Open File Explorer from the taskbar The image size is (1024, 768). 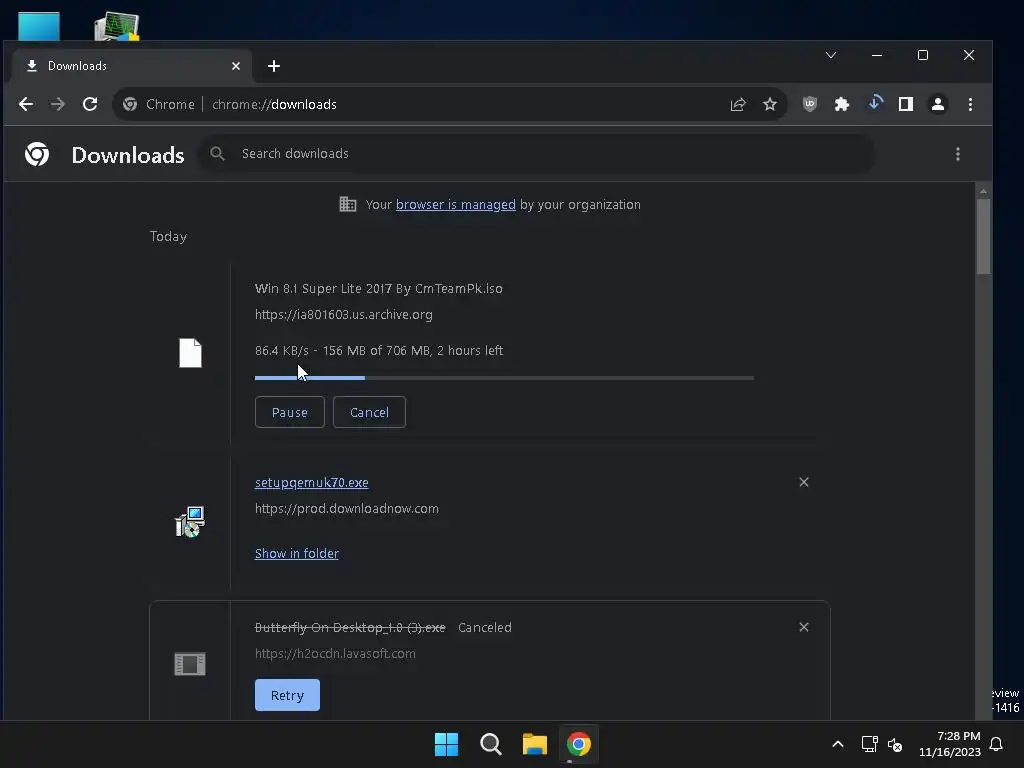534,744
